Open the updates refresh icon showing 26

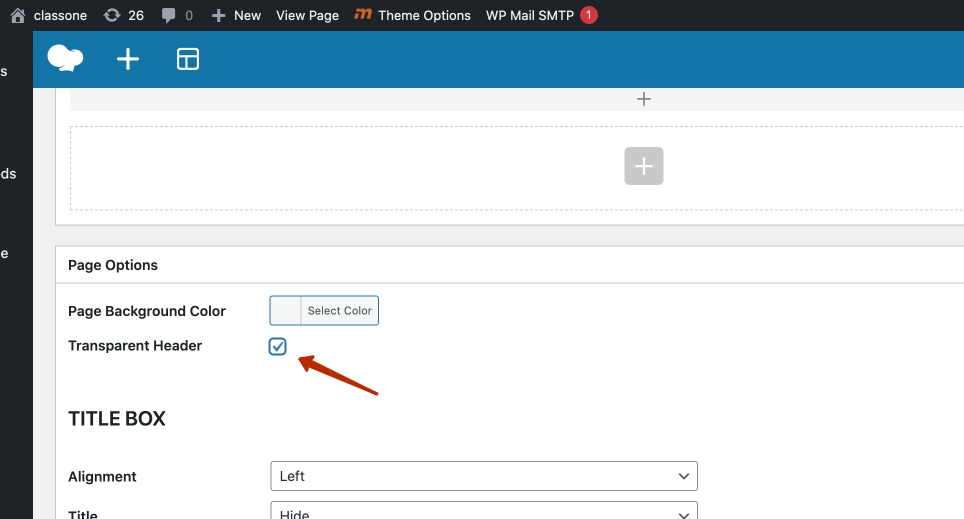click(112, 15)
